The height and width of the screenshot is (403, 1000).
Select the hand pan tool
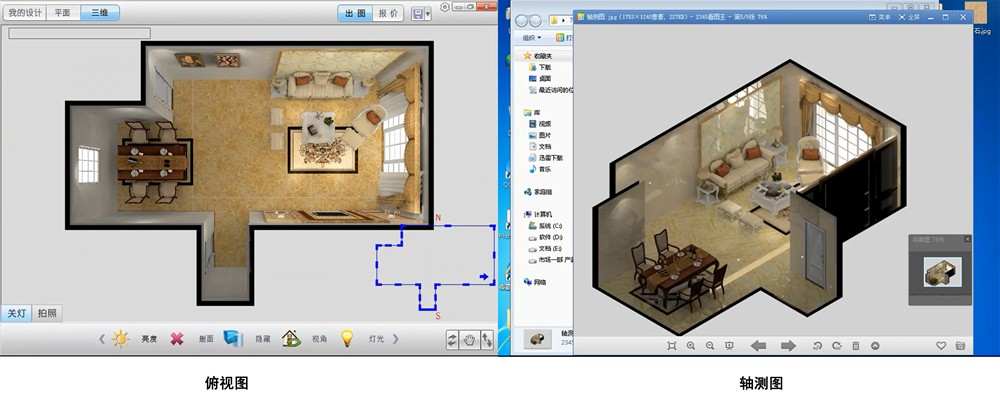tap(469, 340)
